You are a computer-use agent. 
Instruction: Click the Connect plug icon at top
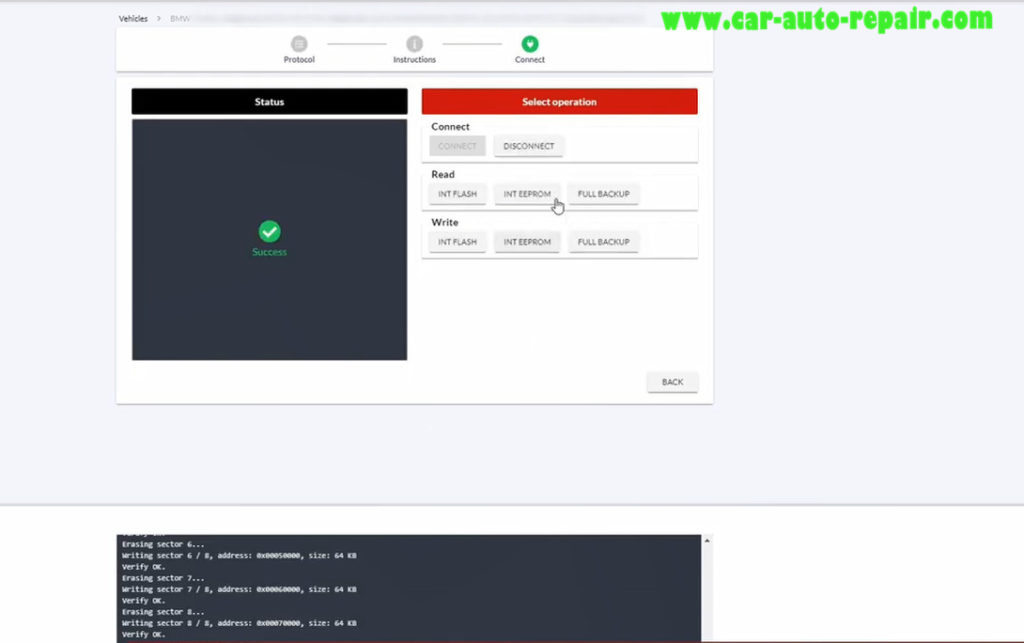529,46
